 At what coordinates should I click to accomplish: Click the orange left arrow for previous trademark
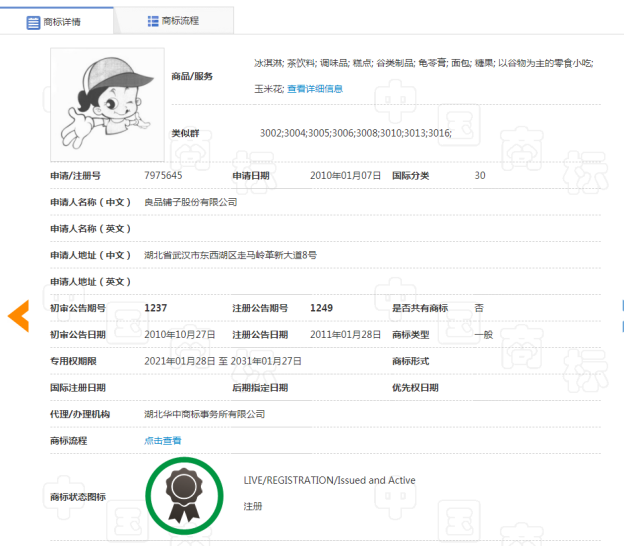coord(19,316)
